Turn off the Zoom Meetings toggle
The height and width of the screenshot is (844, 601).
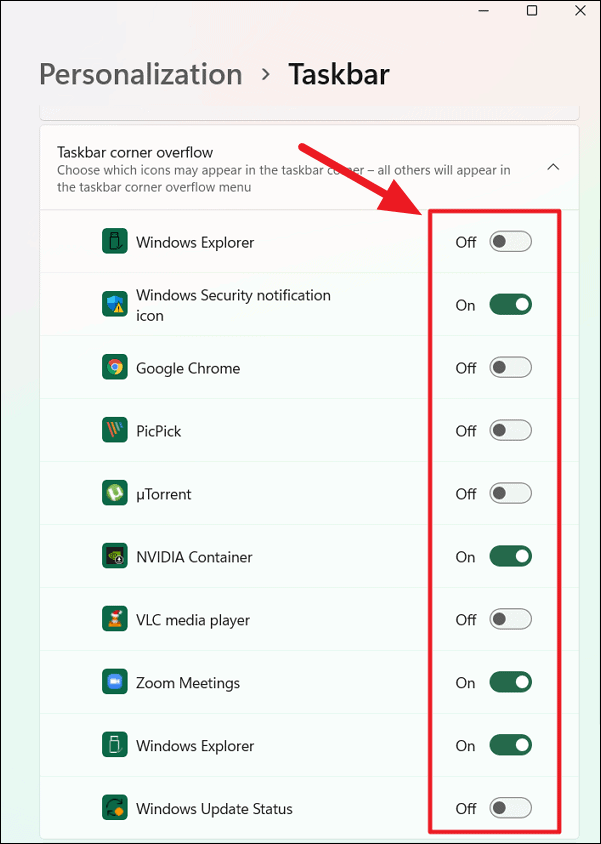510,683
